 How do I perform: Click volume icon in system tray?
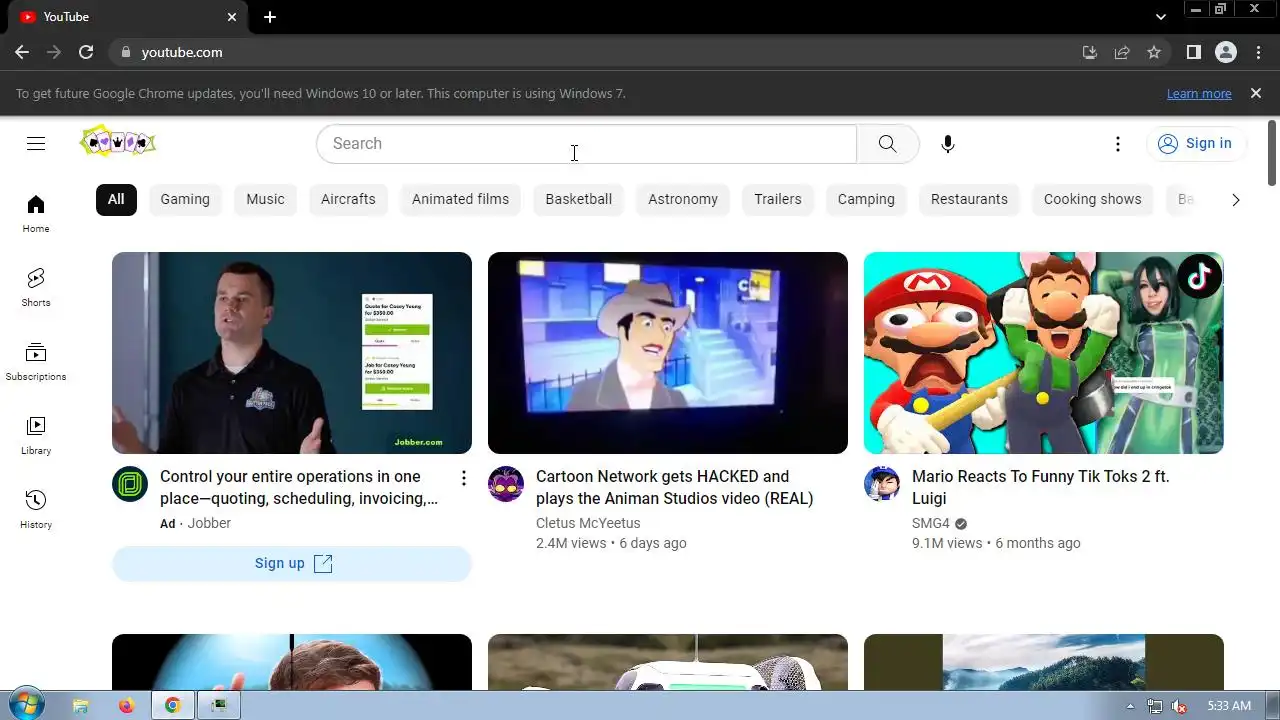(1179, 705)
